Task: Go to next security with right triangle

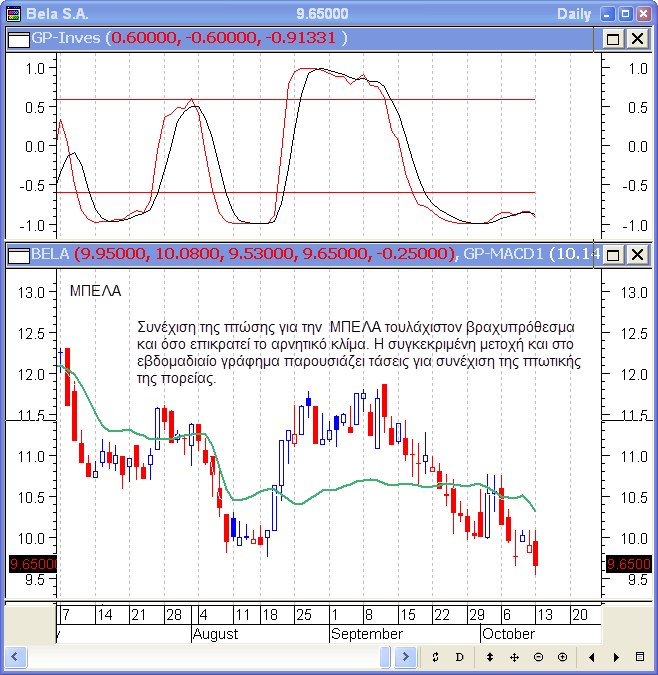Action: click(616, 657)
